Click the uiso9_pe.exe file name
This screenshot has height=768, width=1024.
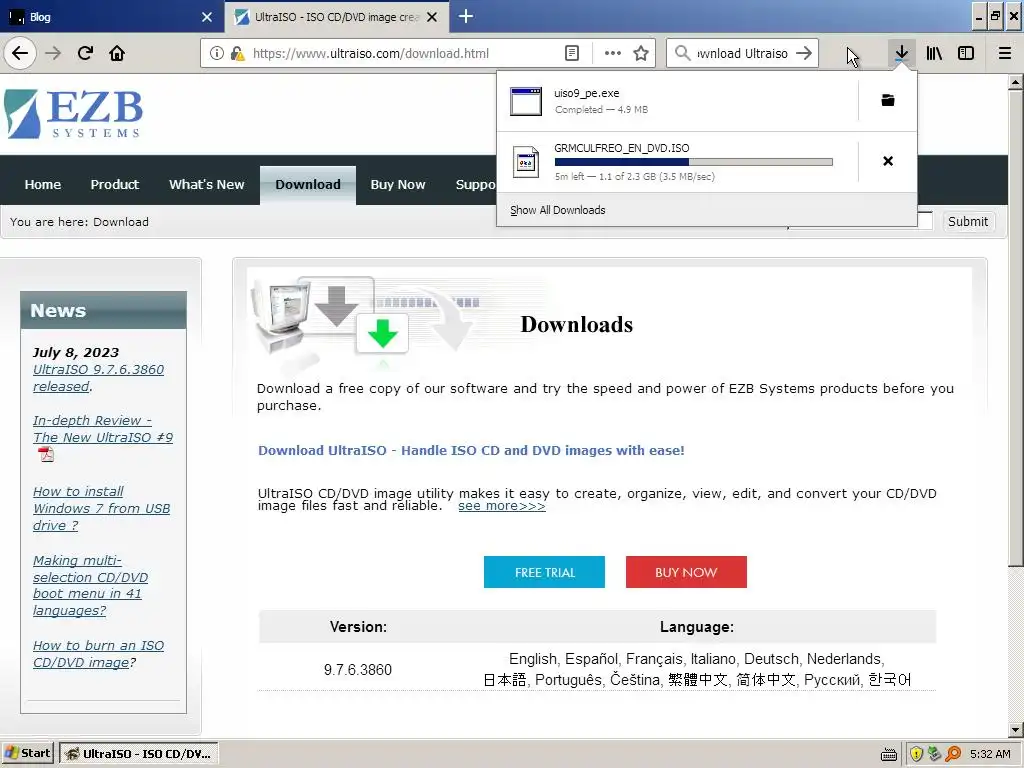click(586, 93)
